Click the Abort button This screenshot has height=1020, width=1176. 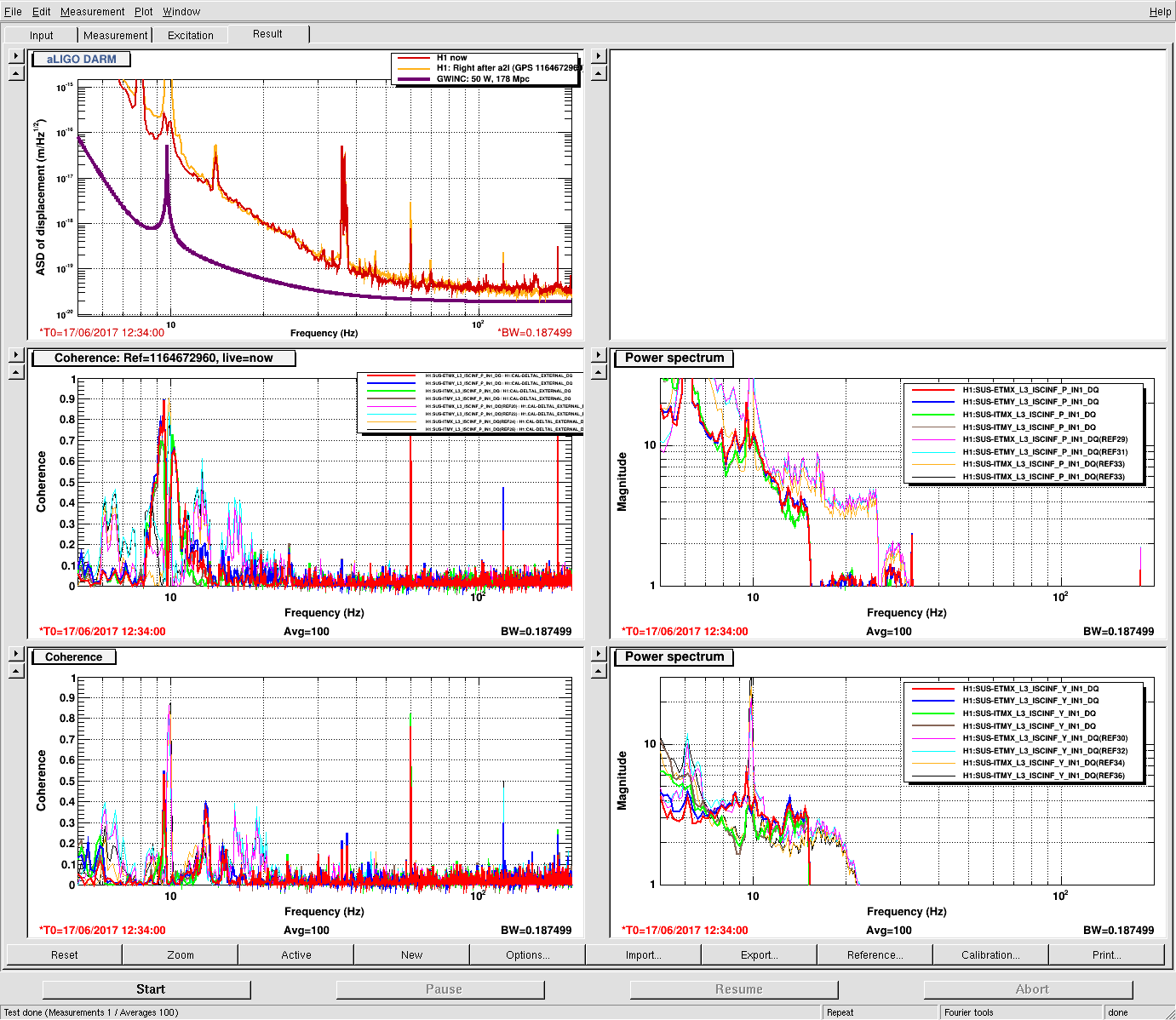(1028, 989)
